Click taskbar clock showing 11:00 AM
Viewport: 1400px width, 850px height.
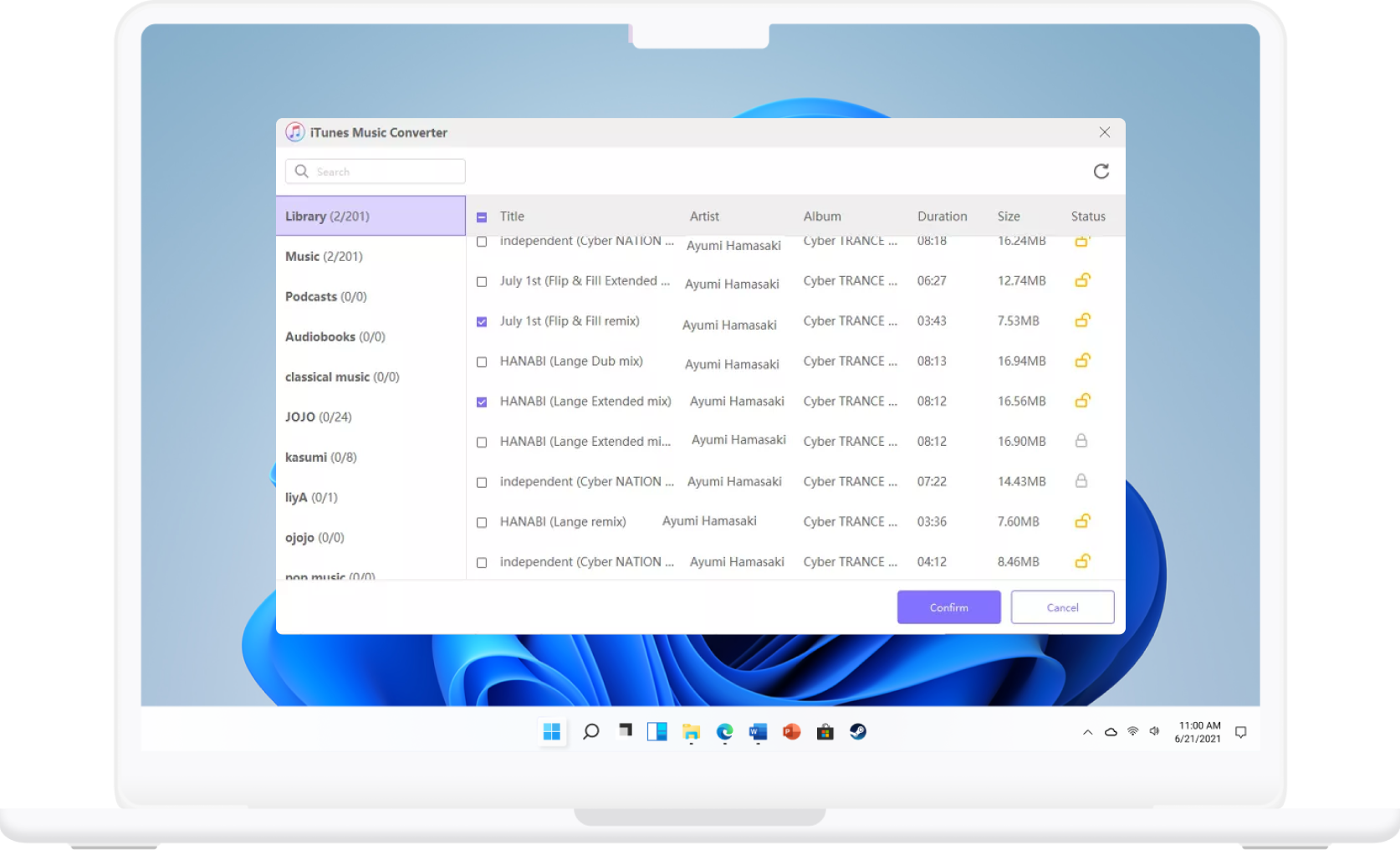pos(1198,732)
